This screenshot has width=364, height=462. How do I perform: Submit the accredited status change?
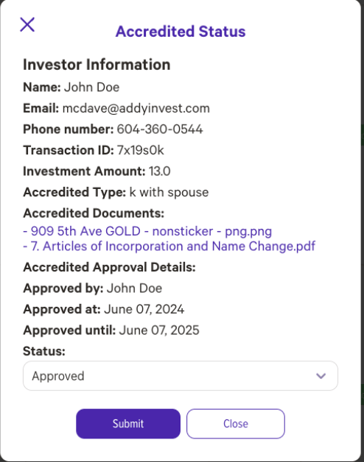128,424
